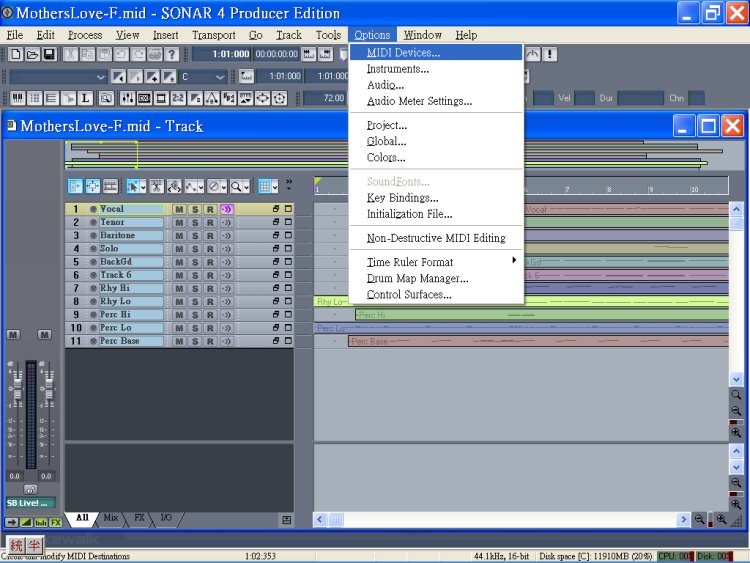Image resolution: width=750 pixels, height=563 pixels.
Task: Click the New file toolbar icon
Action: [x=16, y=54]
